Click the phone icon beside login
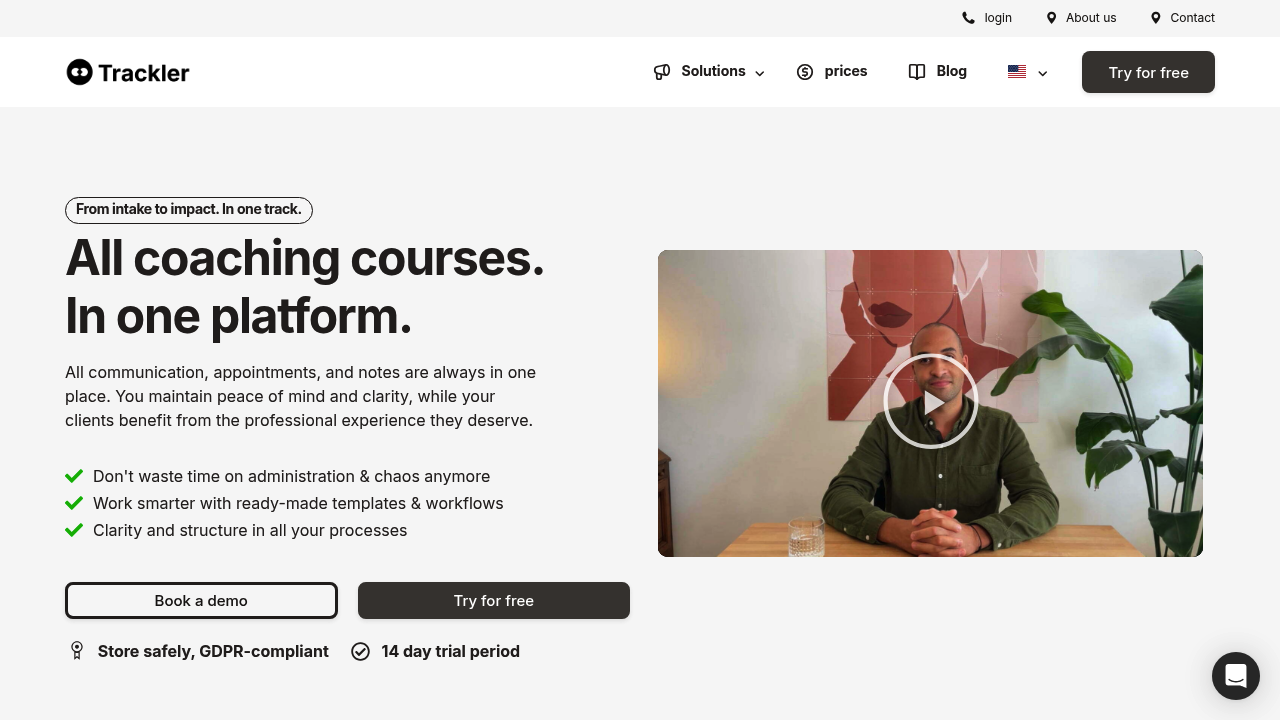Image resolution: width=1280 pixels, height=720 pixels. (968, 18)
